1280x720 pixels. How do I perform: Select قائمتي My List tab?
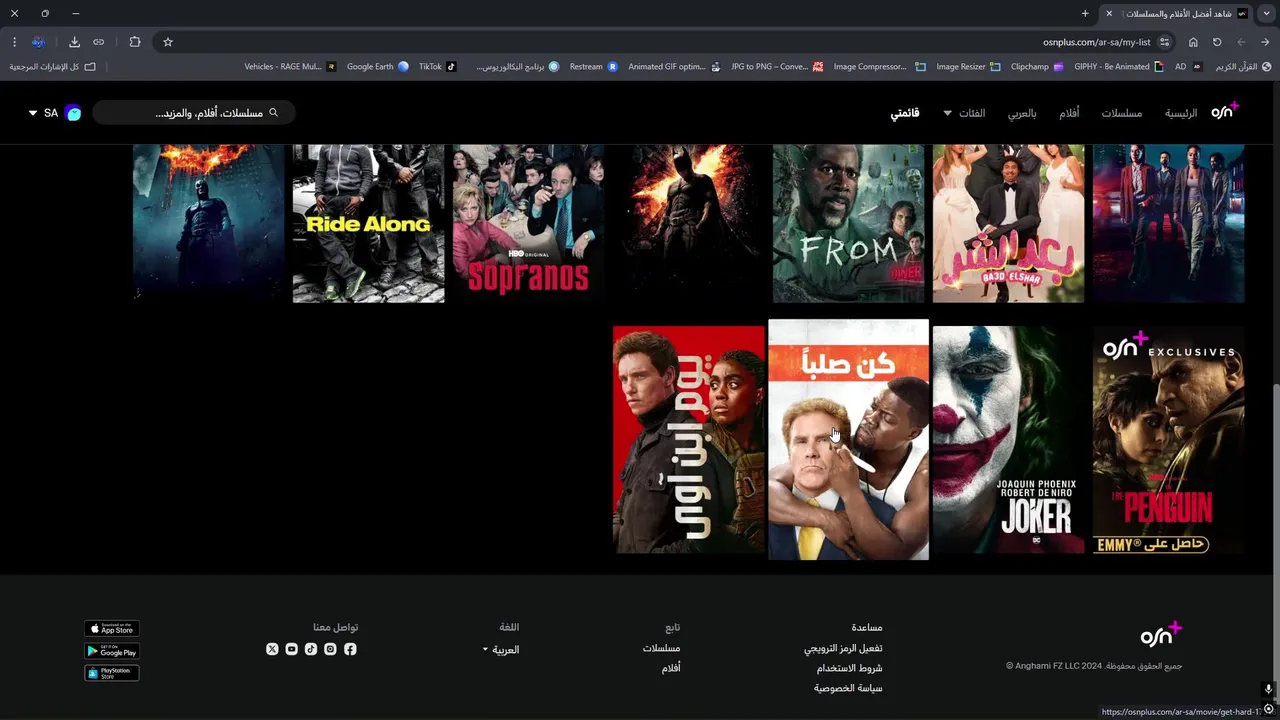coord(905,113)
